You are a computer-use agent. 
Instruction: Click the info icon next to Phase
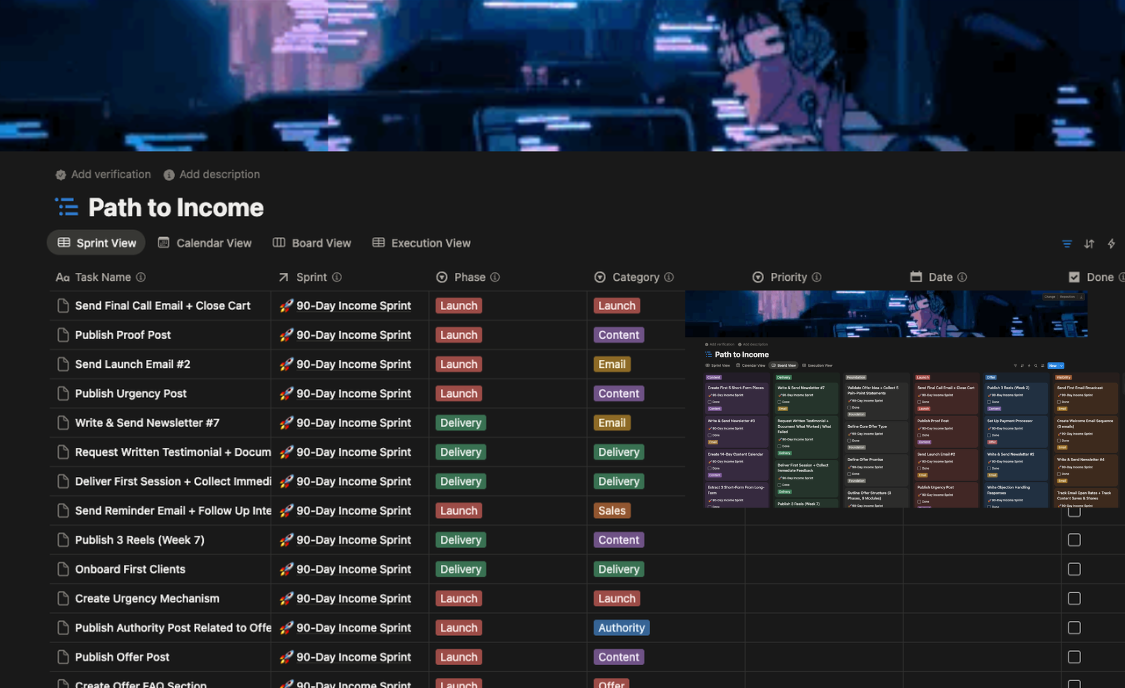495,277
